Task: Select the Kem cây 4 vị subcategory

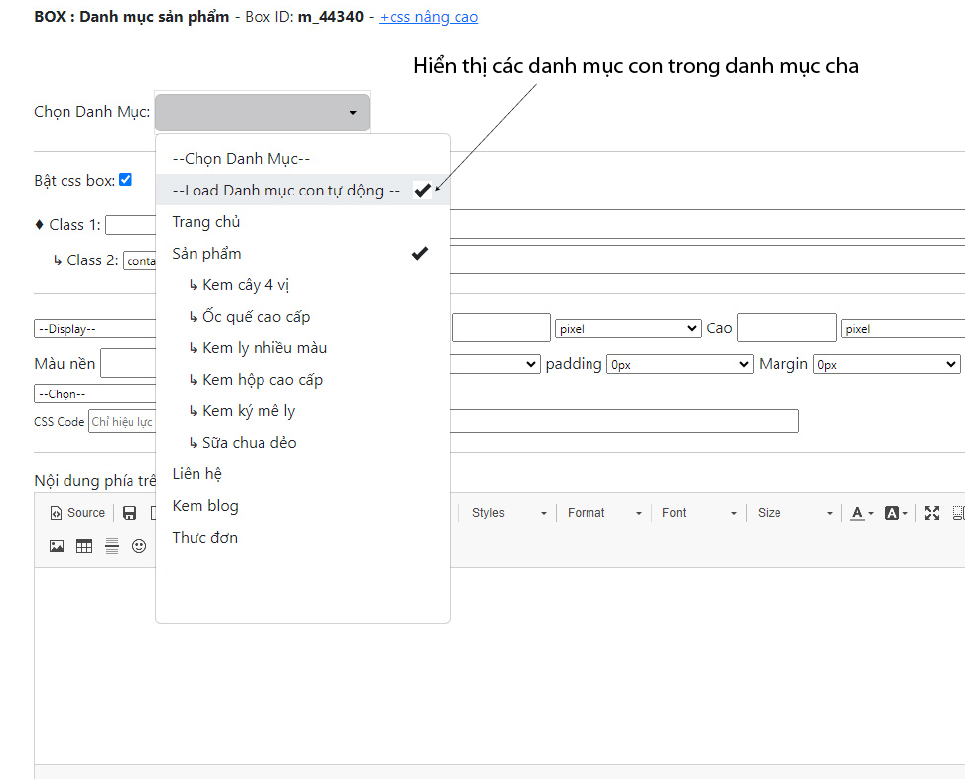Action: pos(303,285)
